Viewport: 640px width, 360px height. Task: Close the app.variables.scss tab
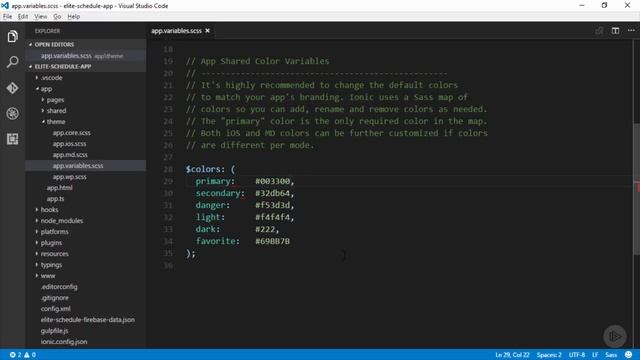point(207,31)
